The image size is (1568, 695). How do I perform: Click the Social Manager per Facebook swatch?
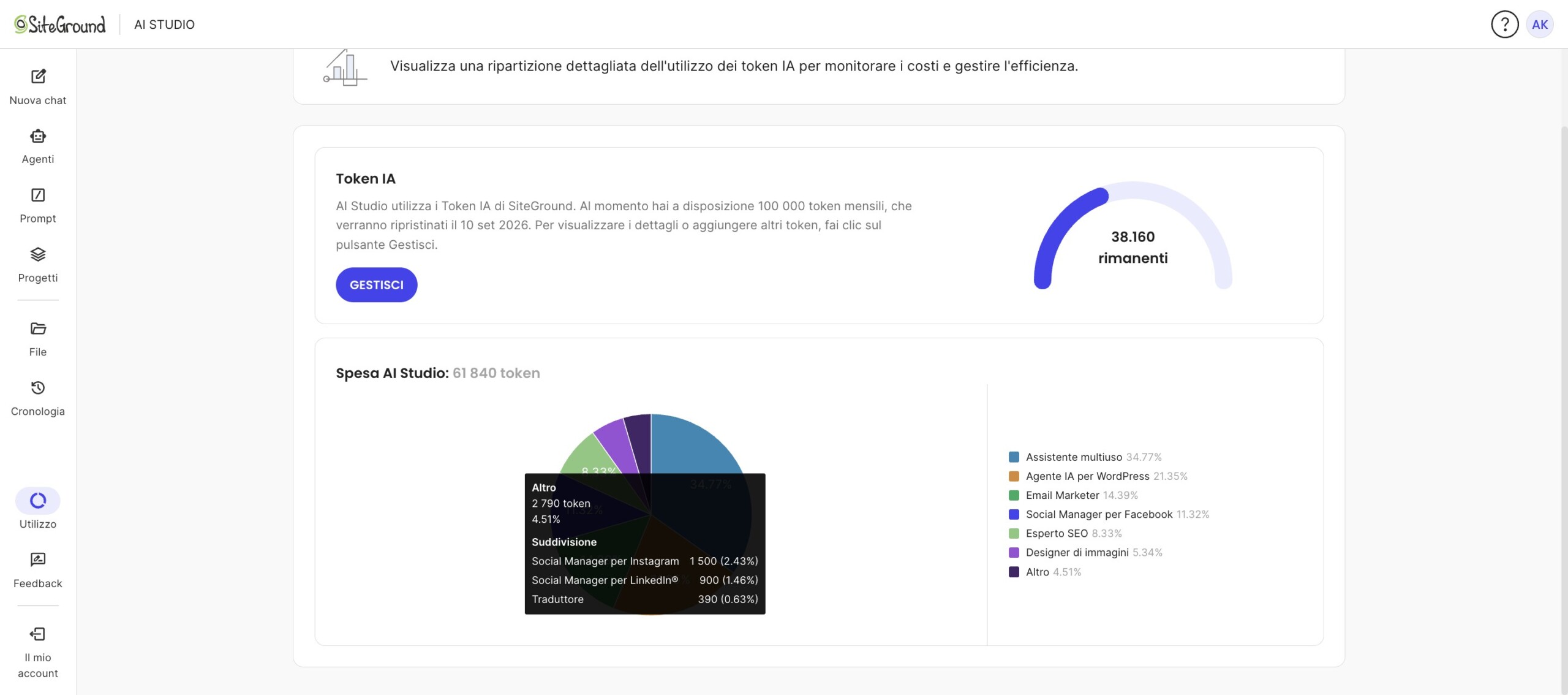(x=1014, y=514)
